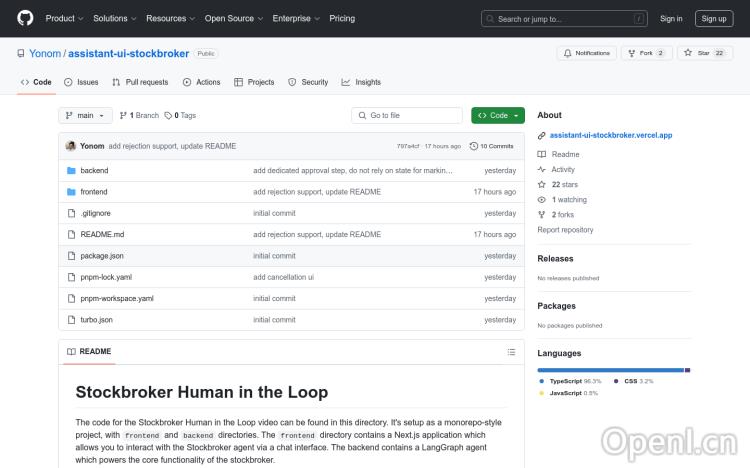This screenshot has height=468, width=750.
Task: Expand the main branch dropdown
Action: click(85, 115)
